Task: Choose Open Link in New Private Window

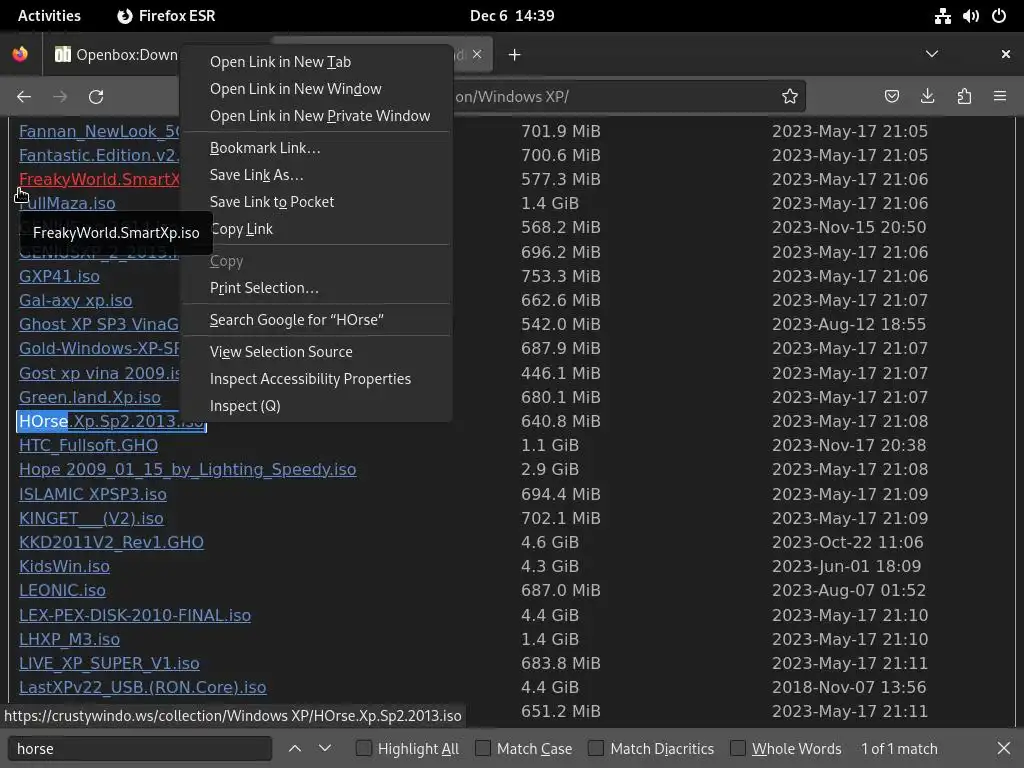Action: (x=317, y=116)
